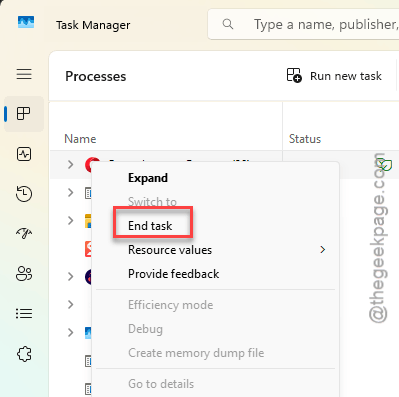This screenshot has height=397, width=399.
Task: Open the Startup apps gauge icon
Action: tap(24, 234)
